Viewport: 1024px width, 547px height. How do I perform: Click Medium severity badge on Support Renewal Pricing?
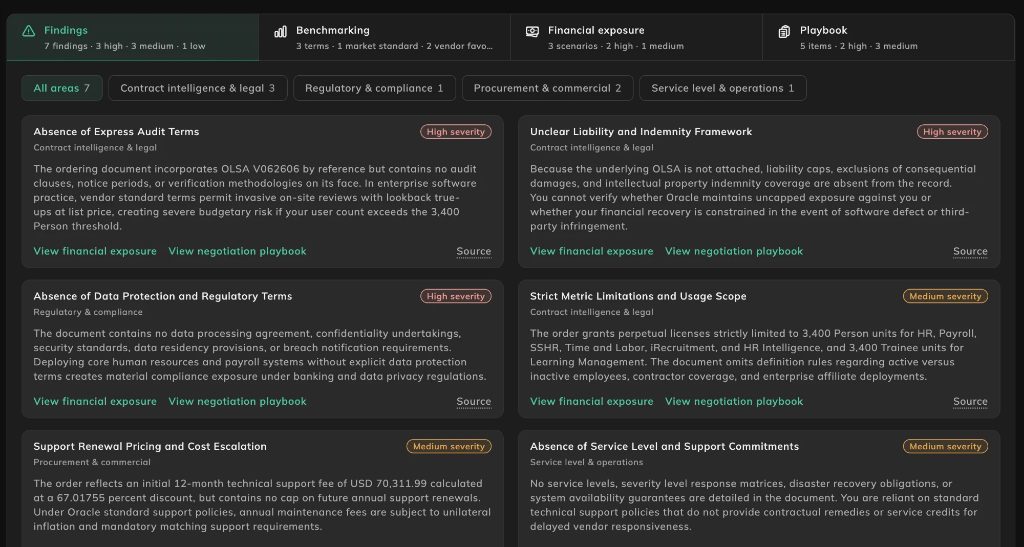pyautogui.click(x=449, y=446)
